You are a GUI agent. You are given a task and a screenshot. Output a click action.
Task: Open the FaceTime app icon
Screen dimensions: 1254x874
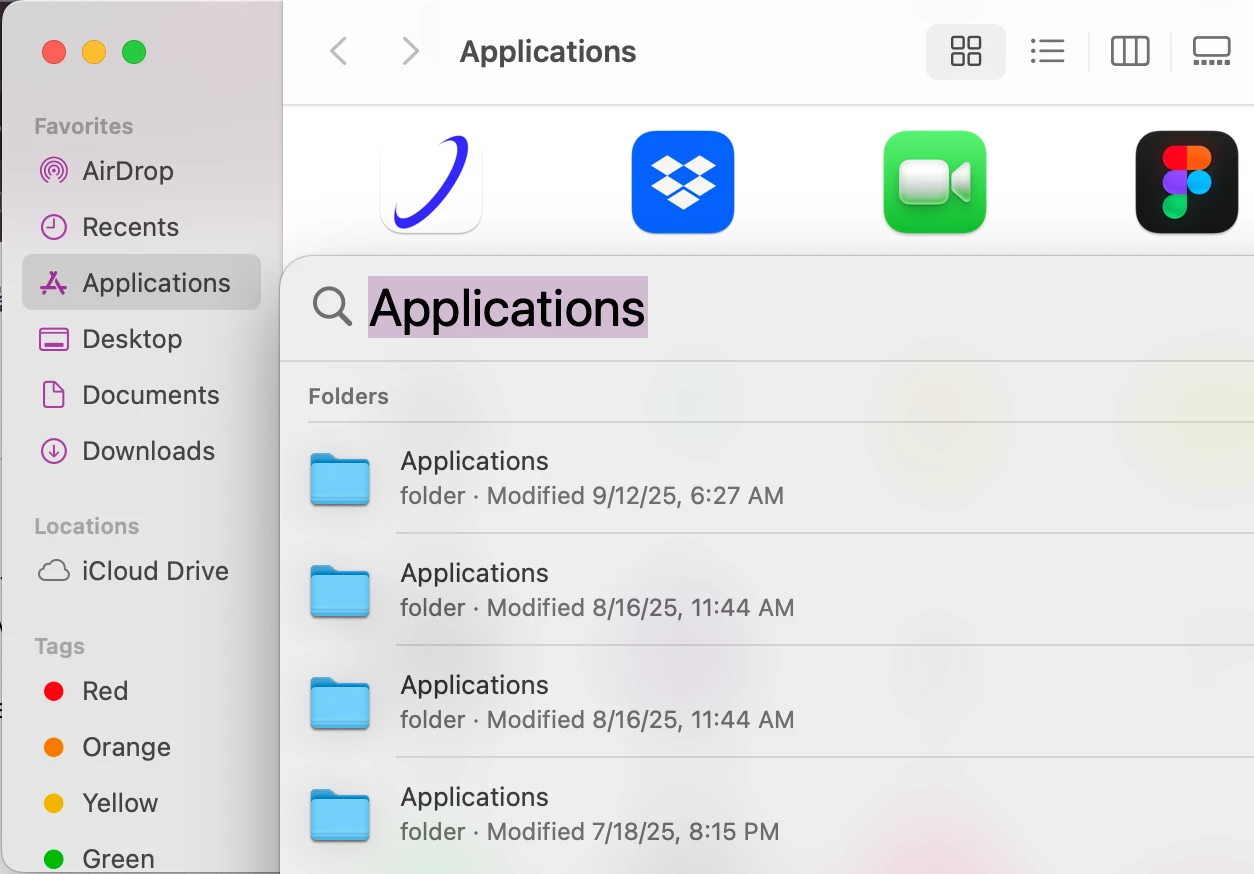(x=935, y=182)
